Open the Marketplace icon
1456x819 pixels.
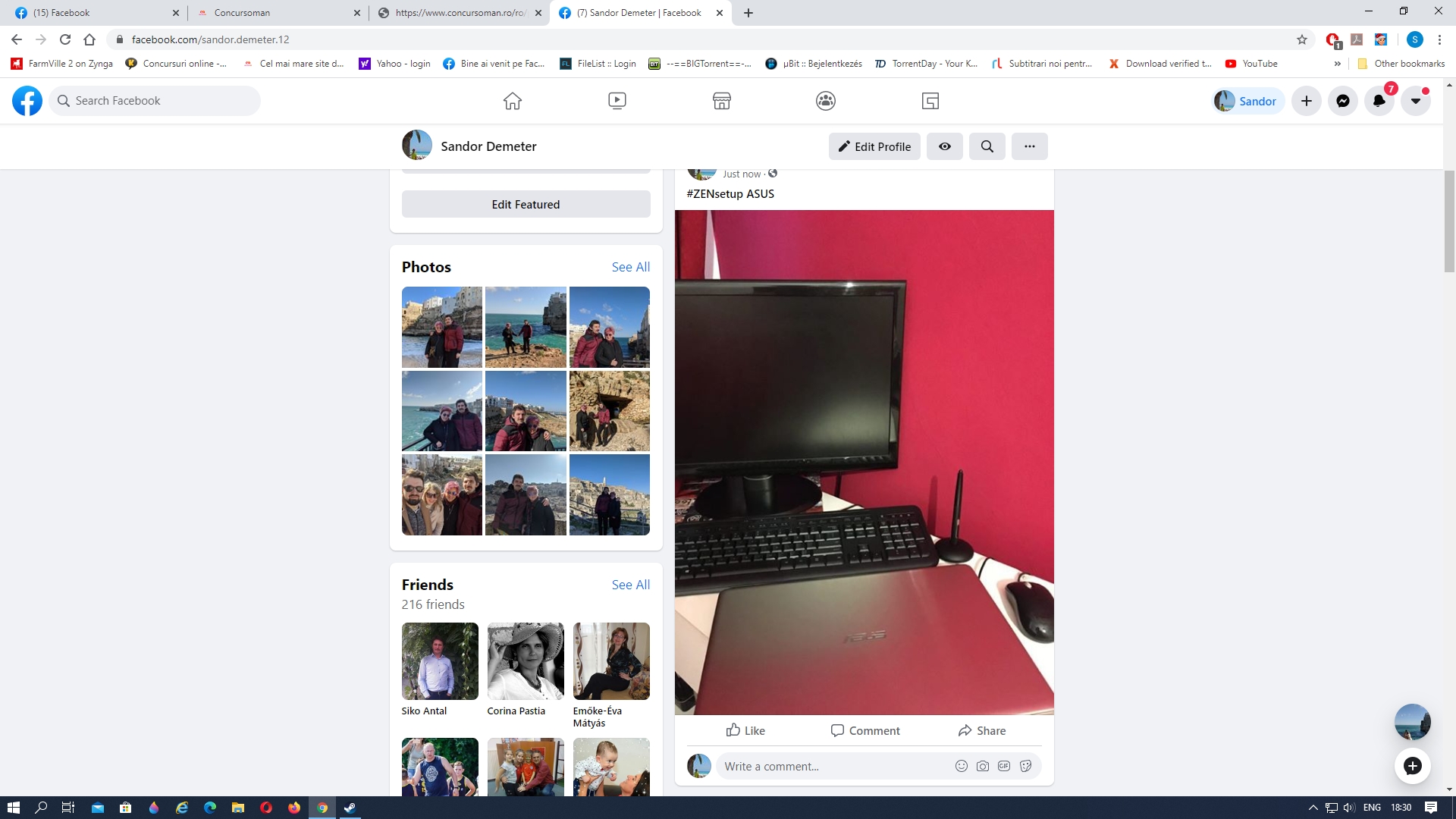coord(721,101)
